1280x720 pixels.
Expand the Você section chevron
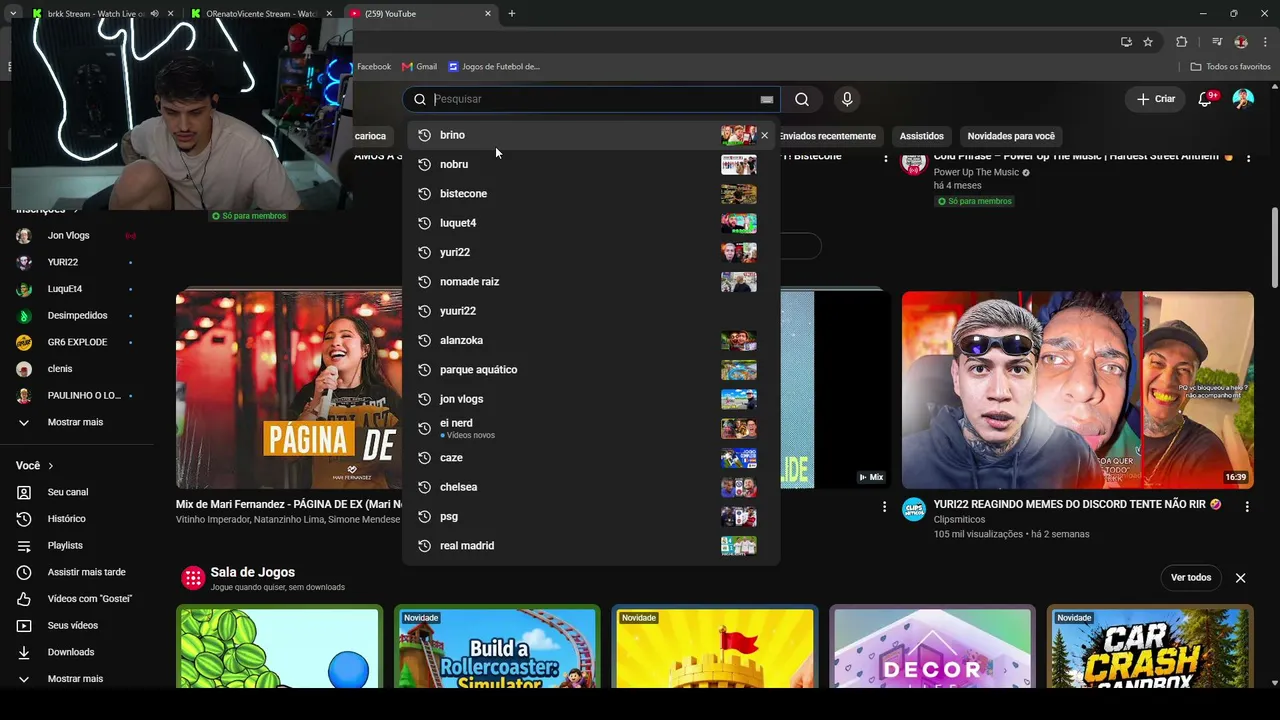tap(51, 466)
